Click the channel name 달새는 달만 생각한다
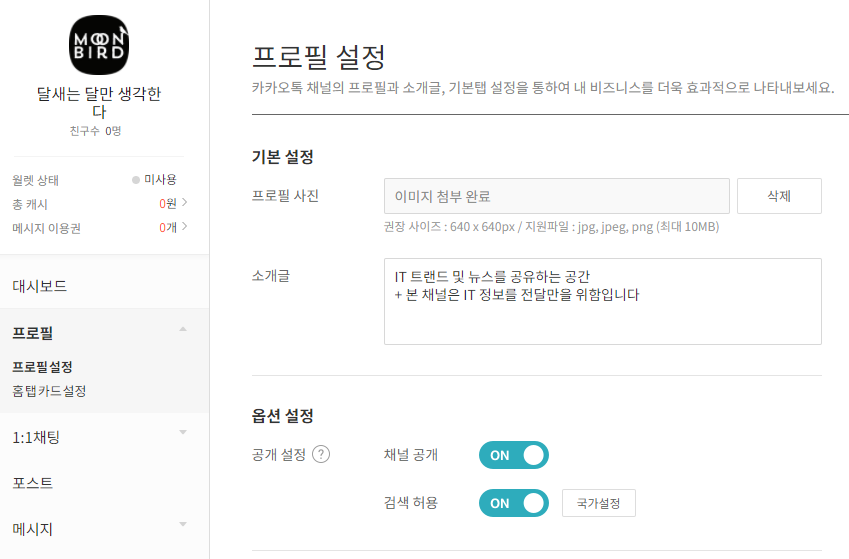This screenshot has height=559, width=849. [99, 102]
